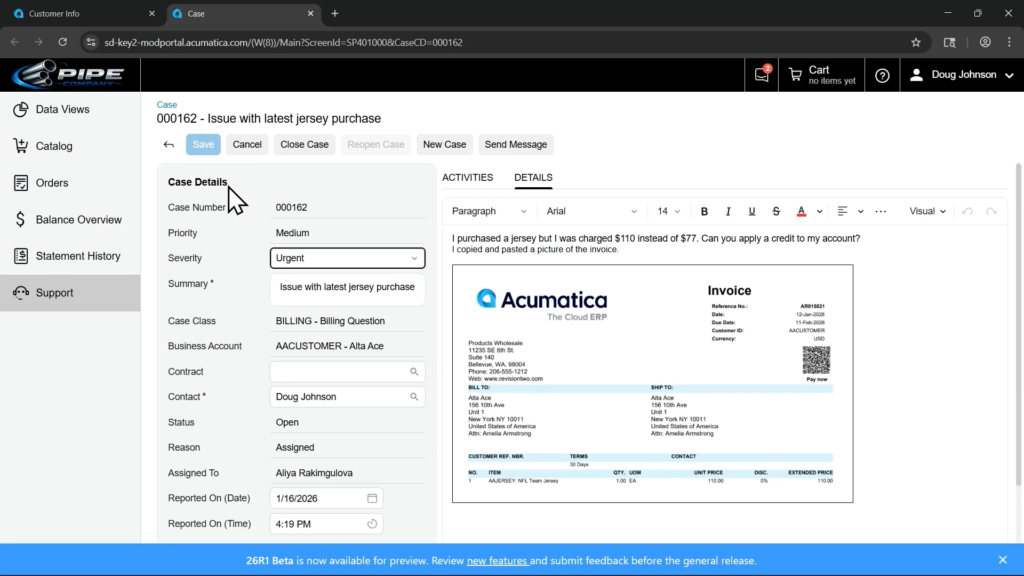Open calendar picker for Reported On date
Viewport: 1024px width, 576px height.
372,498
